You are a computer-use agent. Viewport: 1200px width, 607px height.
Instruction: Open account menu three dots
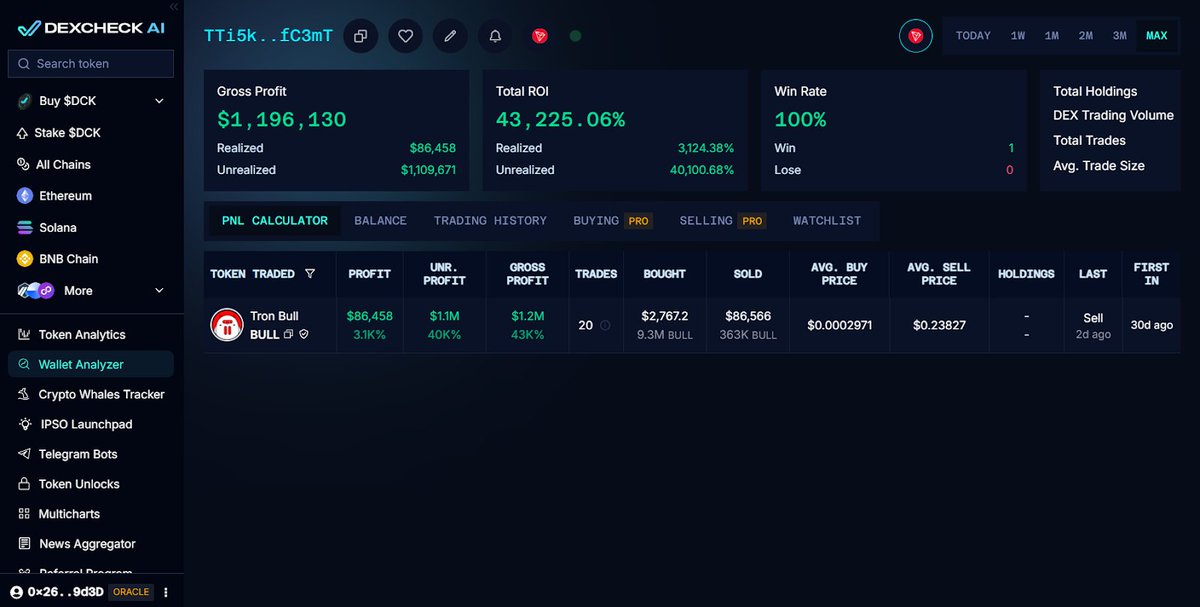pyautogui.click(x=166, y=592)
